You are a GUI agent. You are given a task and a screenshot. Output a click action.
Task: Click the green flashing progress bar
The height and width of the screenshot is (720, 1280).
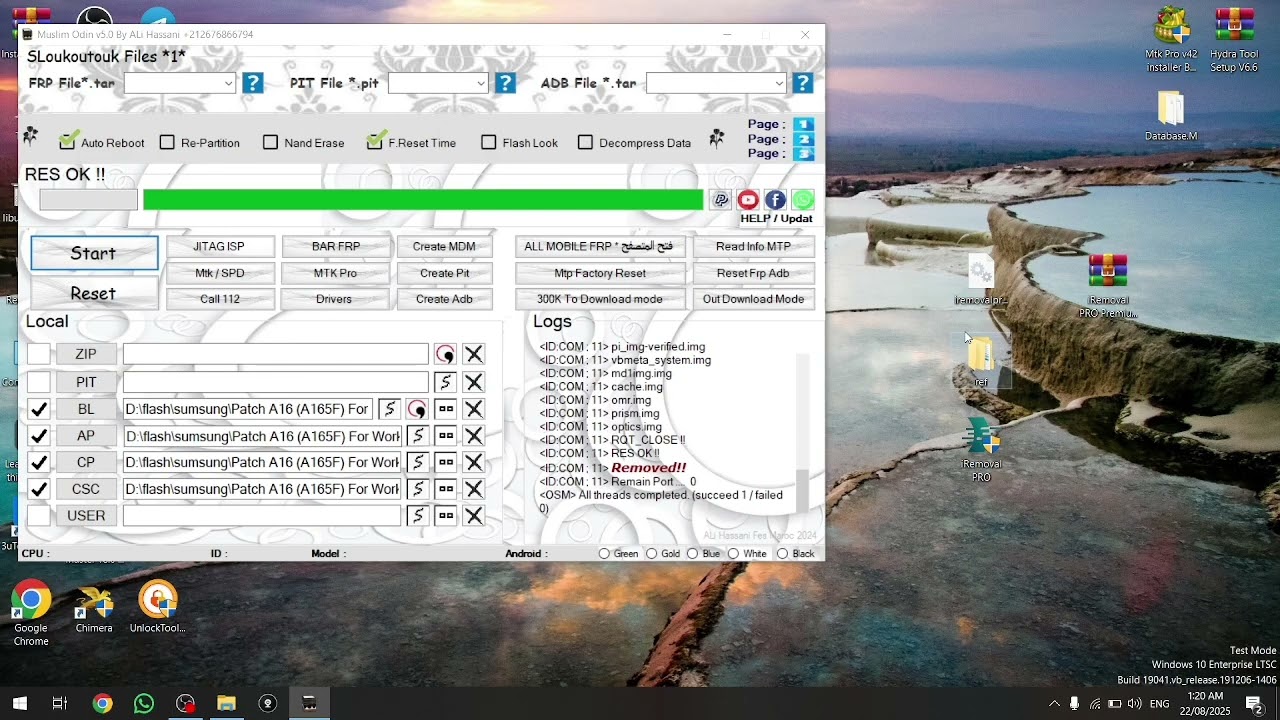coord(423,200)
